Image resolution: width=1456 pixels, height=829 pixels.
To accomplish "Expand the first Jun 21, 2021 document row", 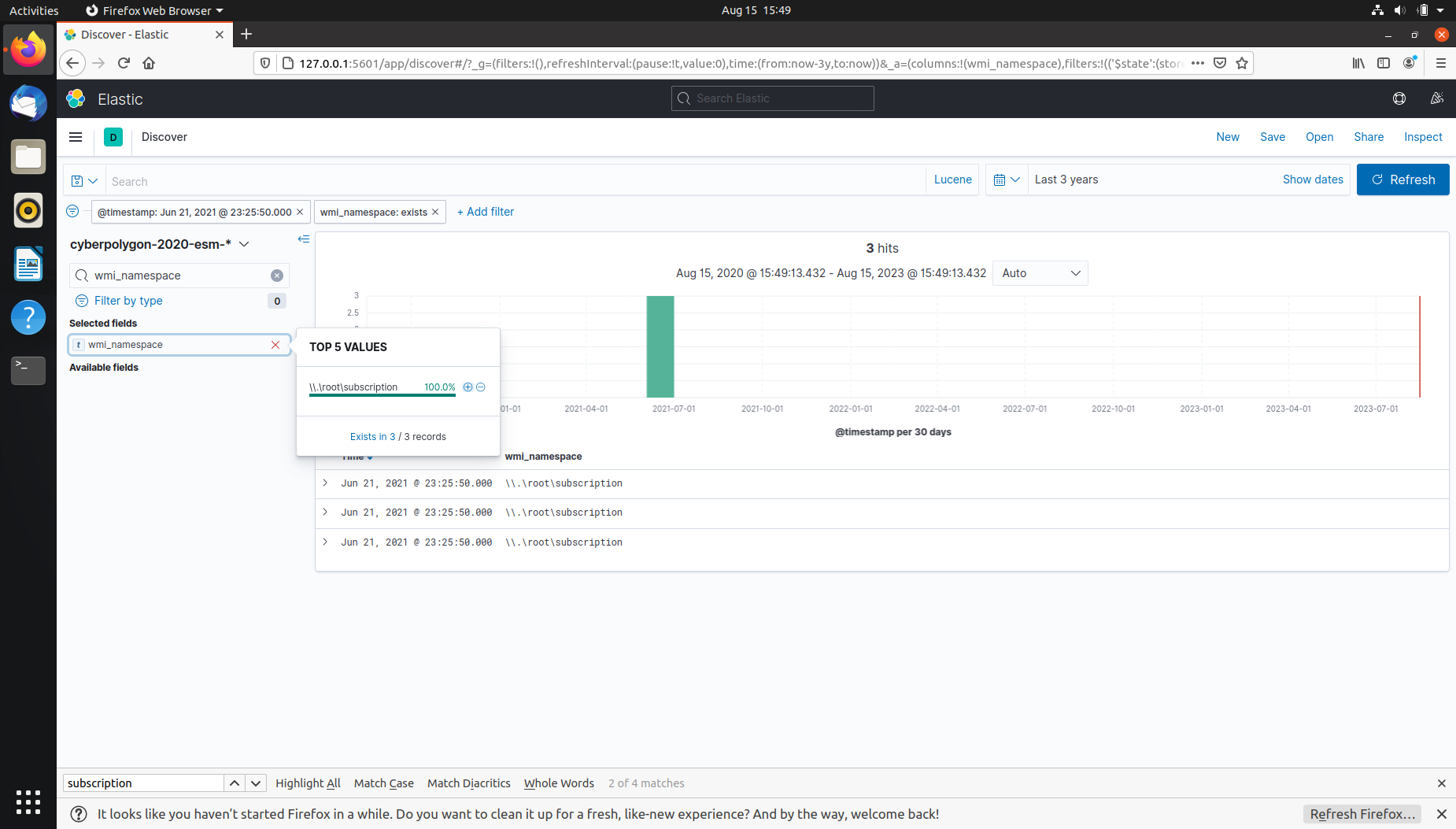I will [x=325, y=483].
